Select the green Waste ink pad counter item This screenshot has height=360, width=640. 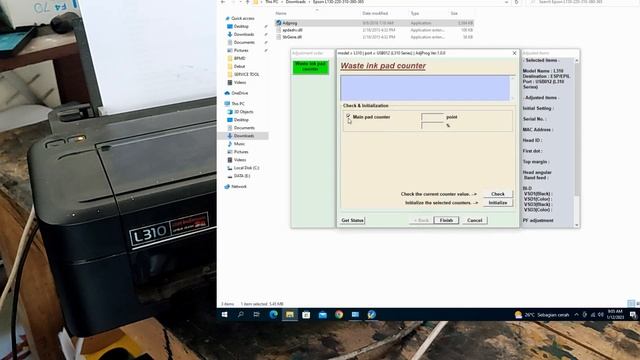(311, 67)
